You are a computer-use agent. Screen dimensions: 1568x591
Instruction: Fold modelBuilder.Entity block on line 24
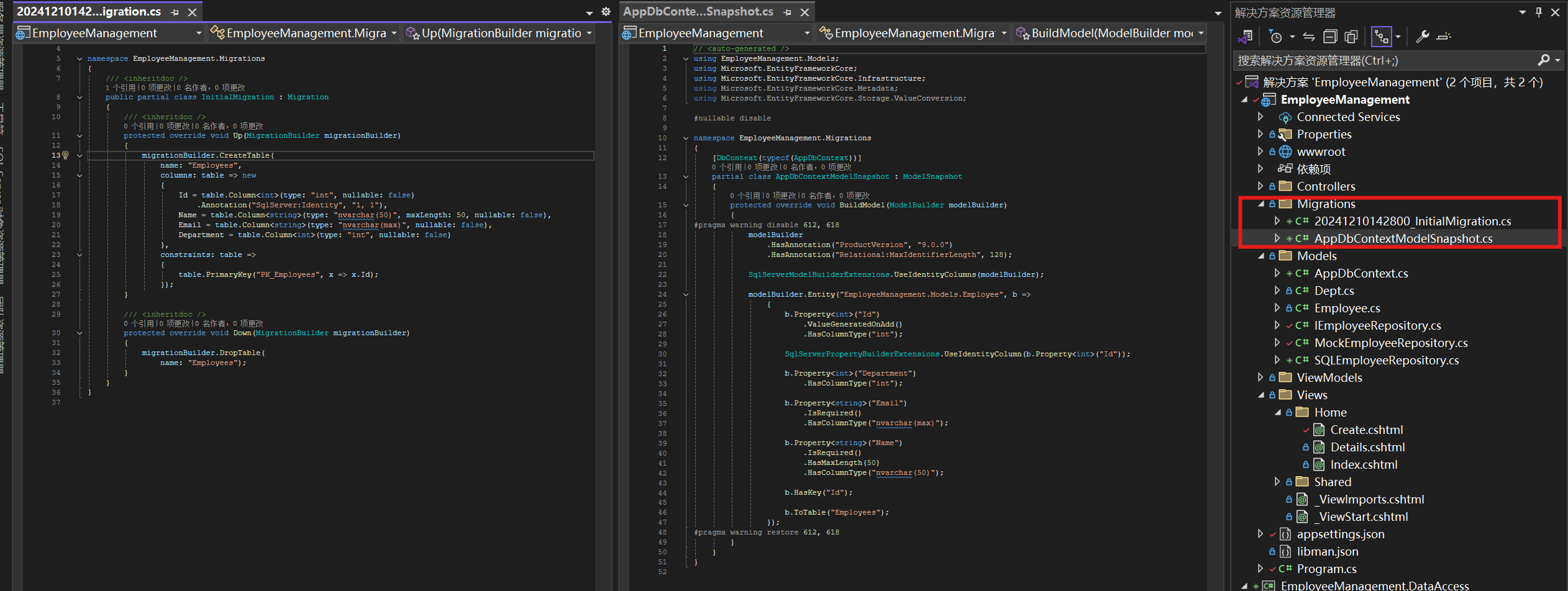tap(686, 294)
